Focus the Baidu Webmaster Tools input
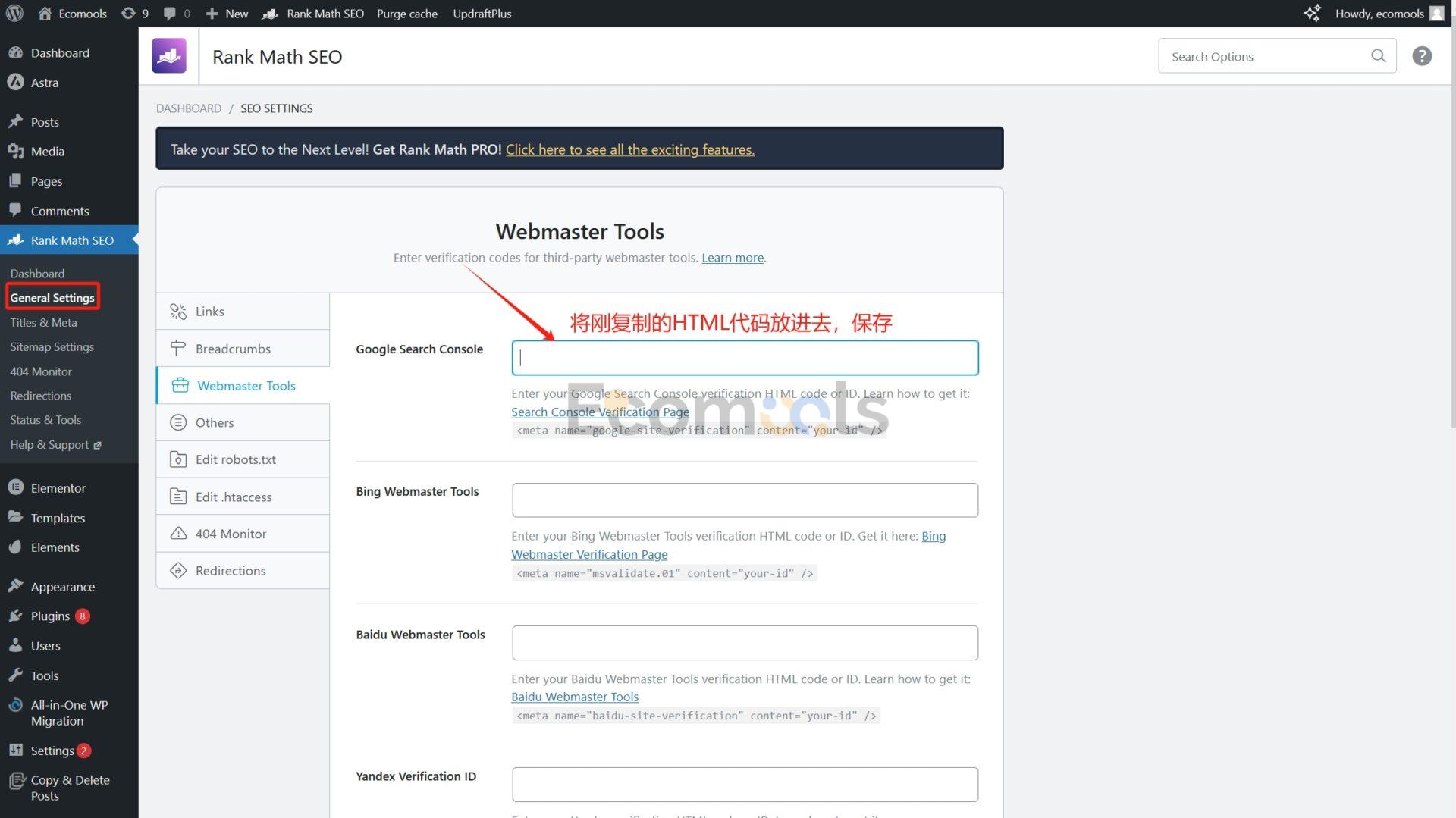1456x818 pixels. (x=745, y=643)
